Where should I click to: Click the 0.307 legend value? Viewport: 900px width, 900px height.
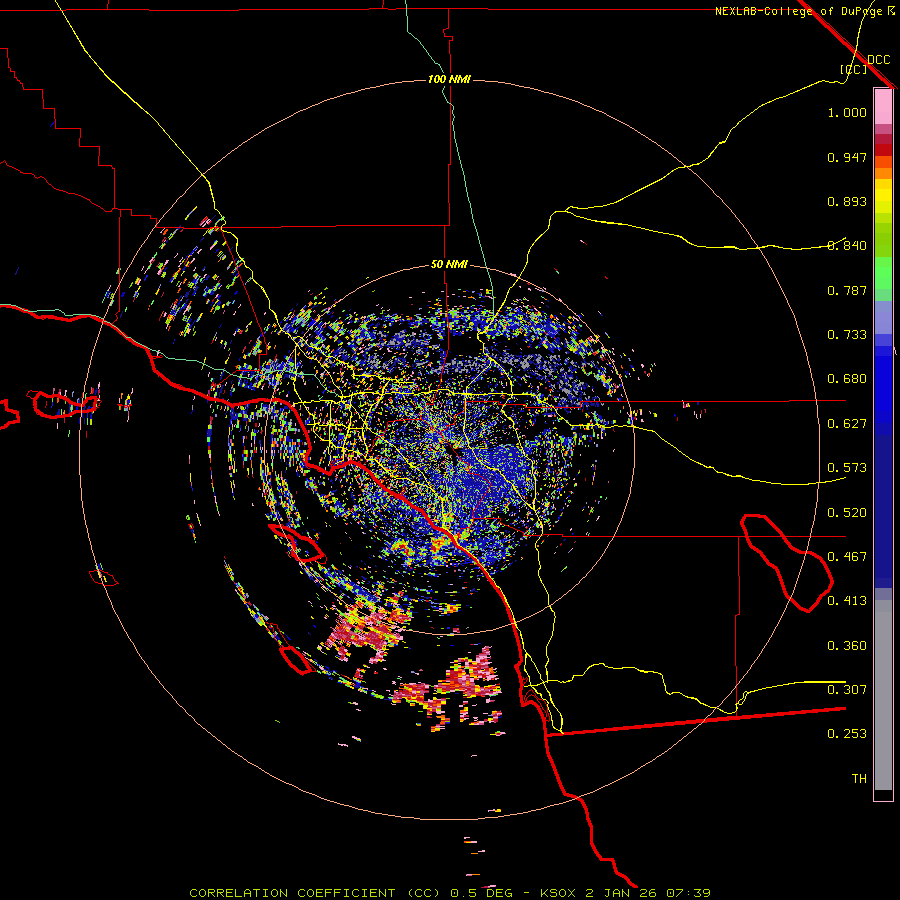(x=847, y=690)
